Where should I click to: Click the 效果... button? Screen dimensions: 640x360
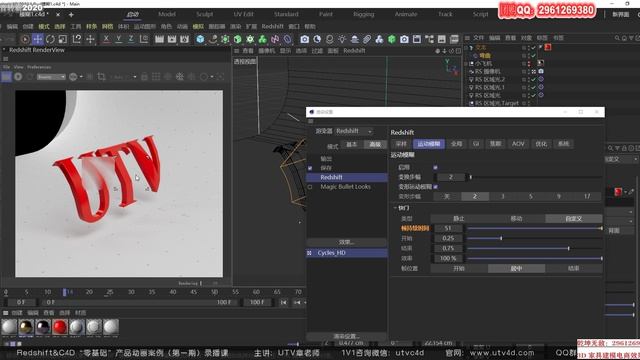click(347, 242)
